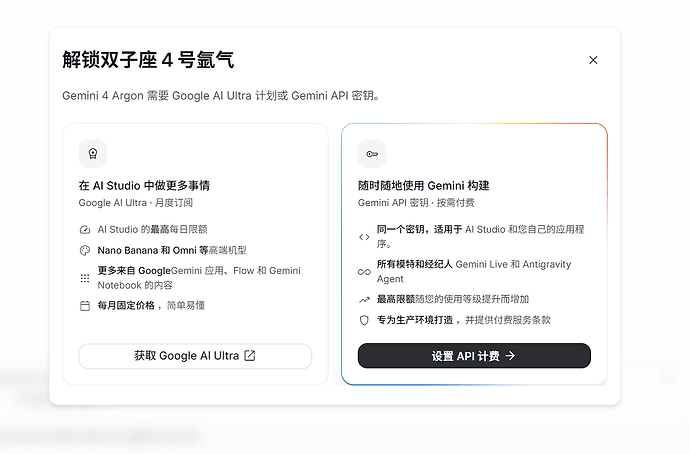690x454 pixels.
Task: Click the apps grid icon beside 更多来自 Google
Action: pos(85,278)
